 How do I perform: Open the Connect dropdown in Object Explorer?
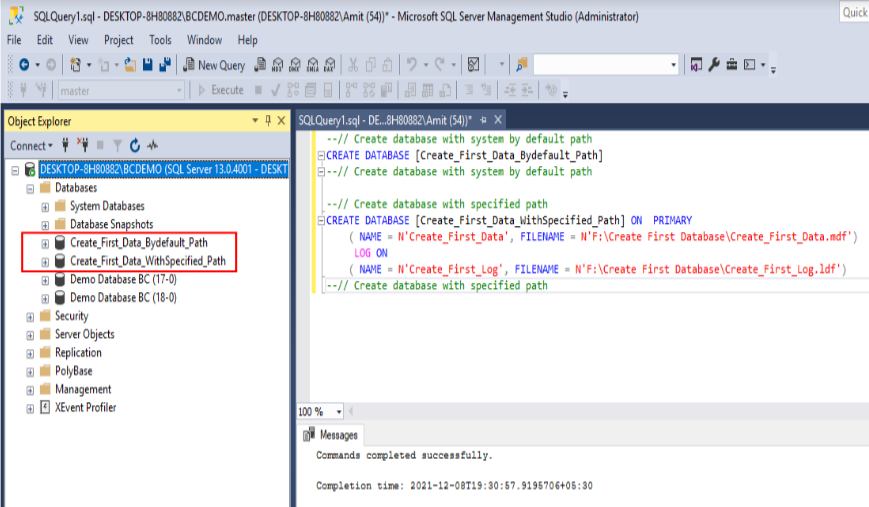[31, 146]
